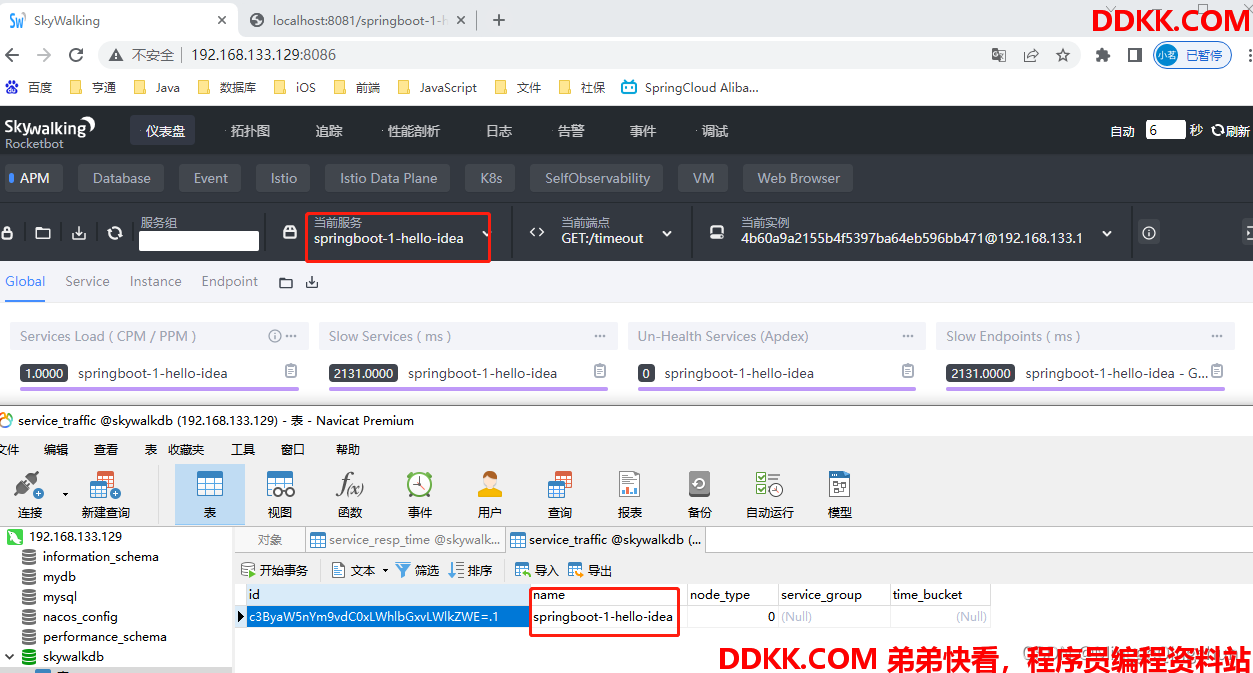Open the 性能剖析 profiling menu

pos(413,131)
